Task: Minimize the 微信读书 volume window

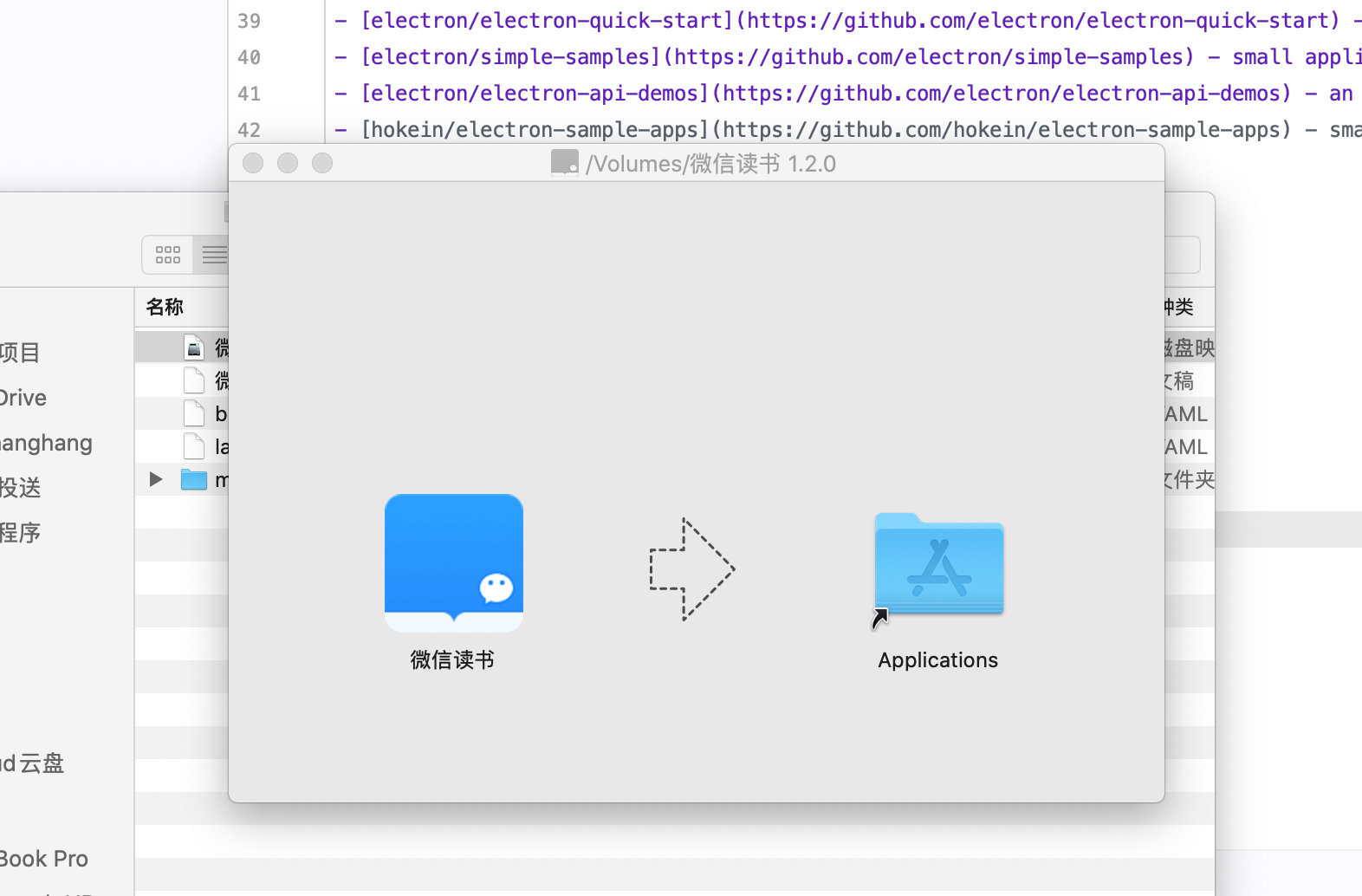Action: point(288,163)
